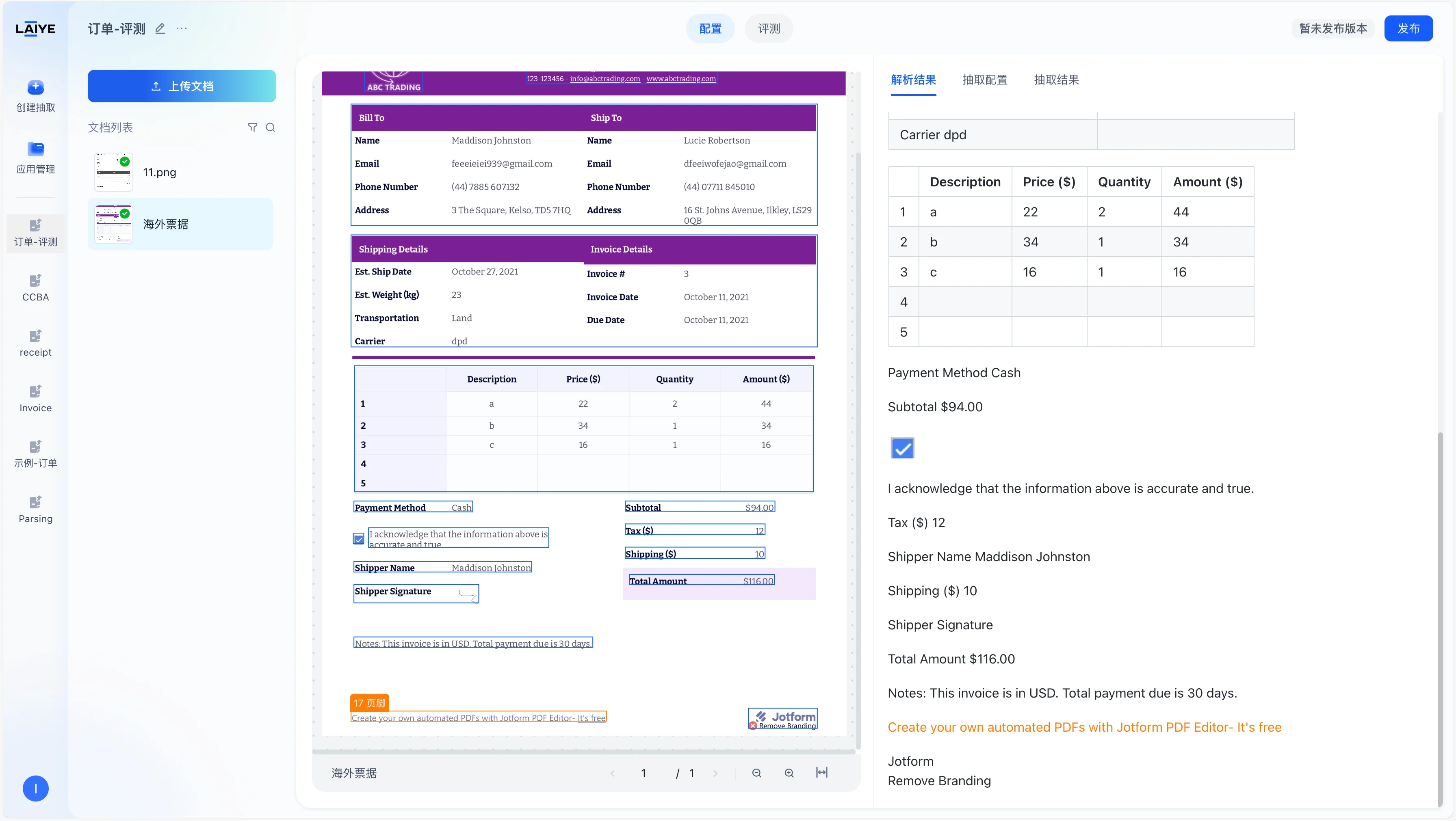The width and height of the screenshot is (1456, 821).
Task: Select the 抽取配置 tab
Action: (x=985, y=80)
